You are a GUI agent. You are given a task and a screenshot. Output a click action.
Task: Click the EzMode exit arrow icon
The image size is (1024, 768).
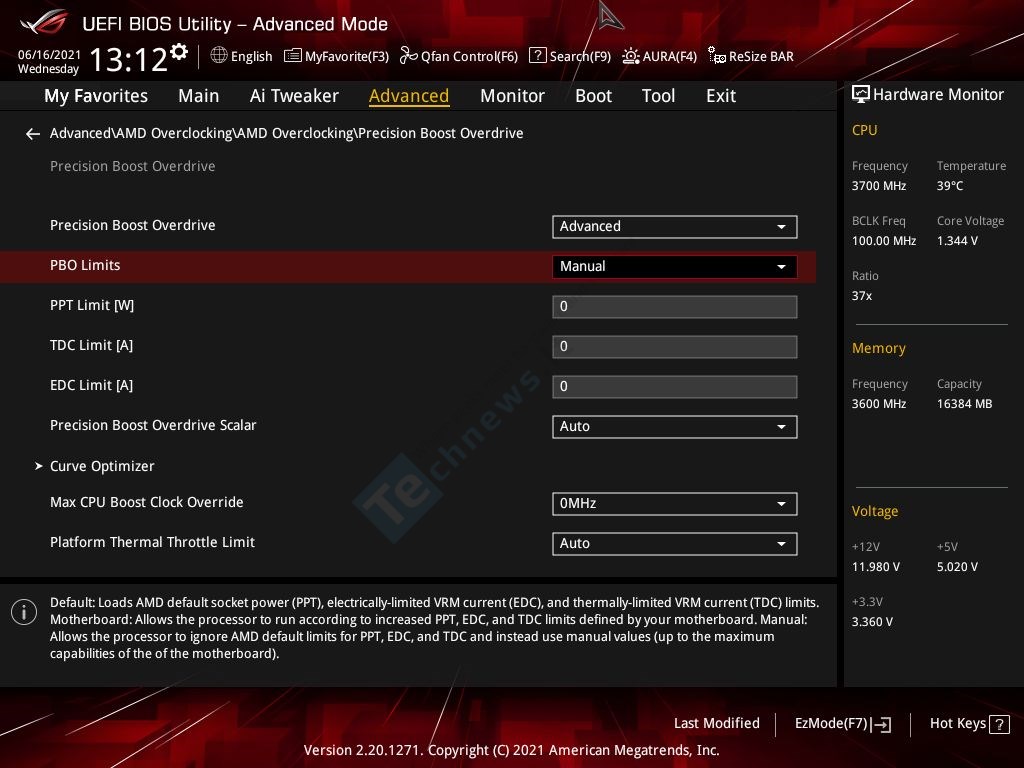click(x=881, y=724)
